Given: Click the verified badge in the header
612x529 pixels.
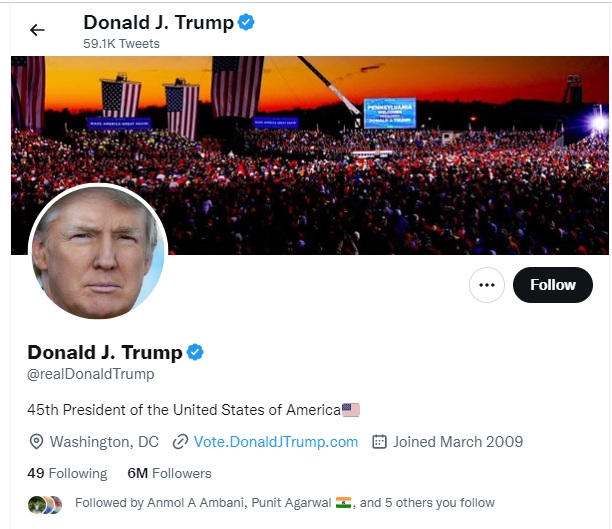Looking at the screenshot, I should coord(246,22).
